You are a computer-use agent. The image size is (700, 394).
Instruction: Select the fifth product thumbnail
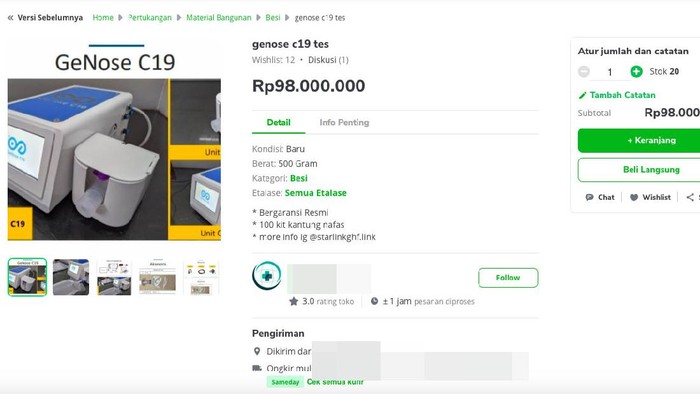pyautogui.click(x=201, y=277)
